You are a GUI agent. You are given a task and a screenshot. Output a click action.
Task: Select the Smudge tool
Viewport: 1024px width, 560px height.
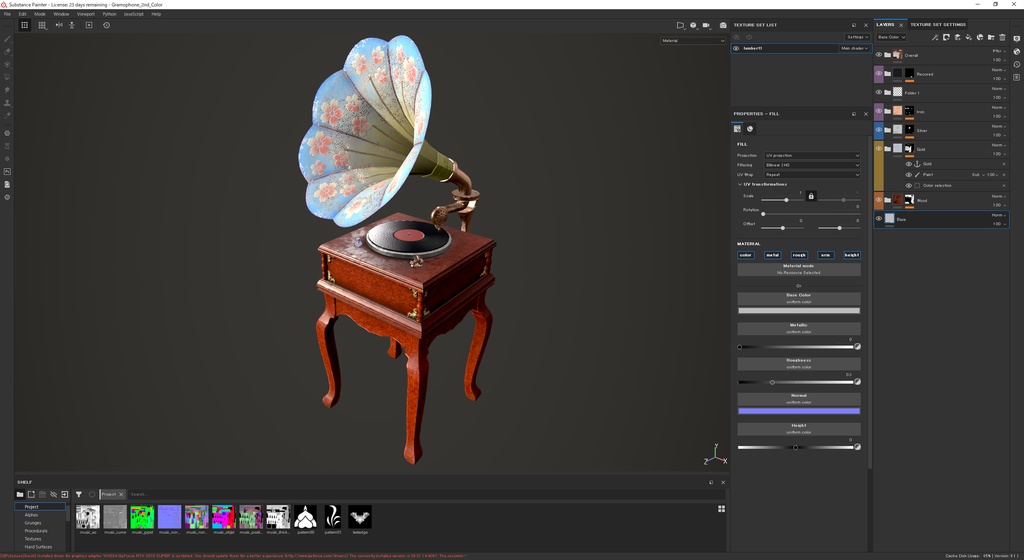[x=7, y=90]
